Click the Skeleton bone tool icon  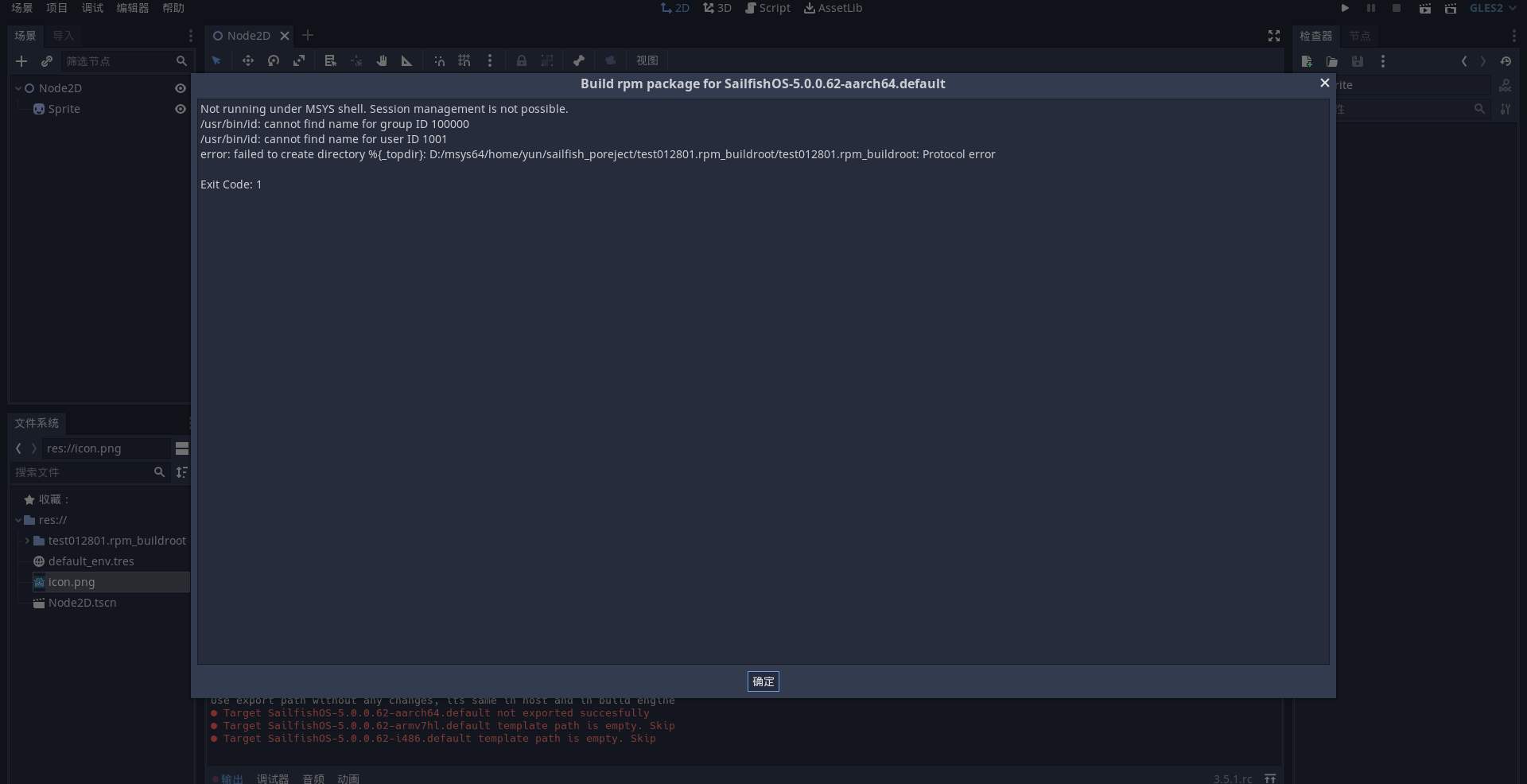coord(579,60)
